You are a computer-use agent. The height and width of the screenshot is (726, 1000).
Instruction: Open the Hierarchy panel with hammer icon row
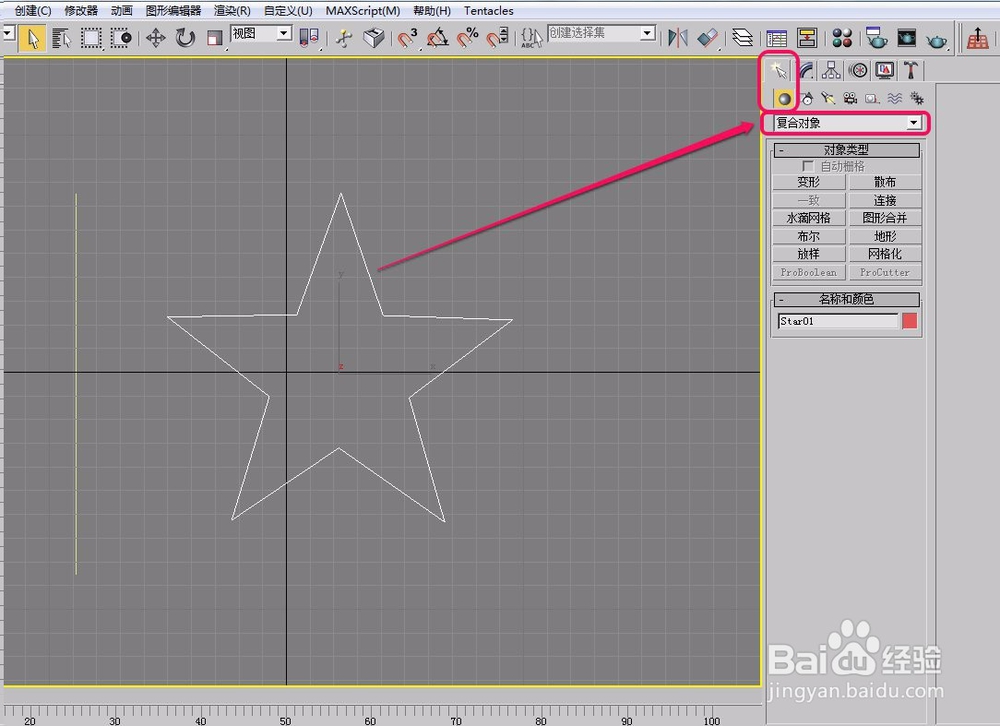[830, 70]
